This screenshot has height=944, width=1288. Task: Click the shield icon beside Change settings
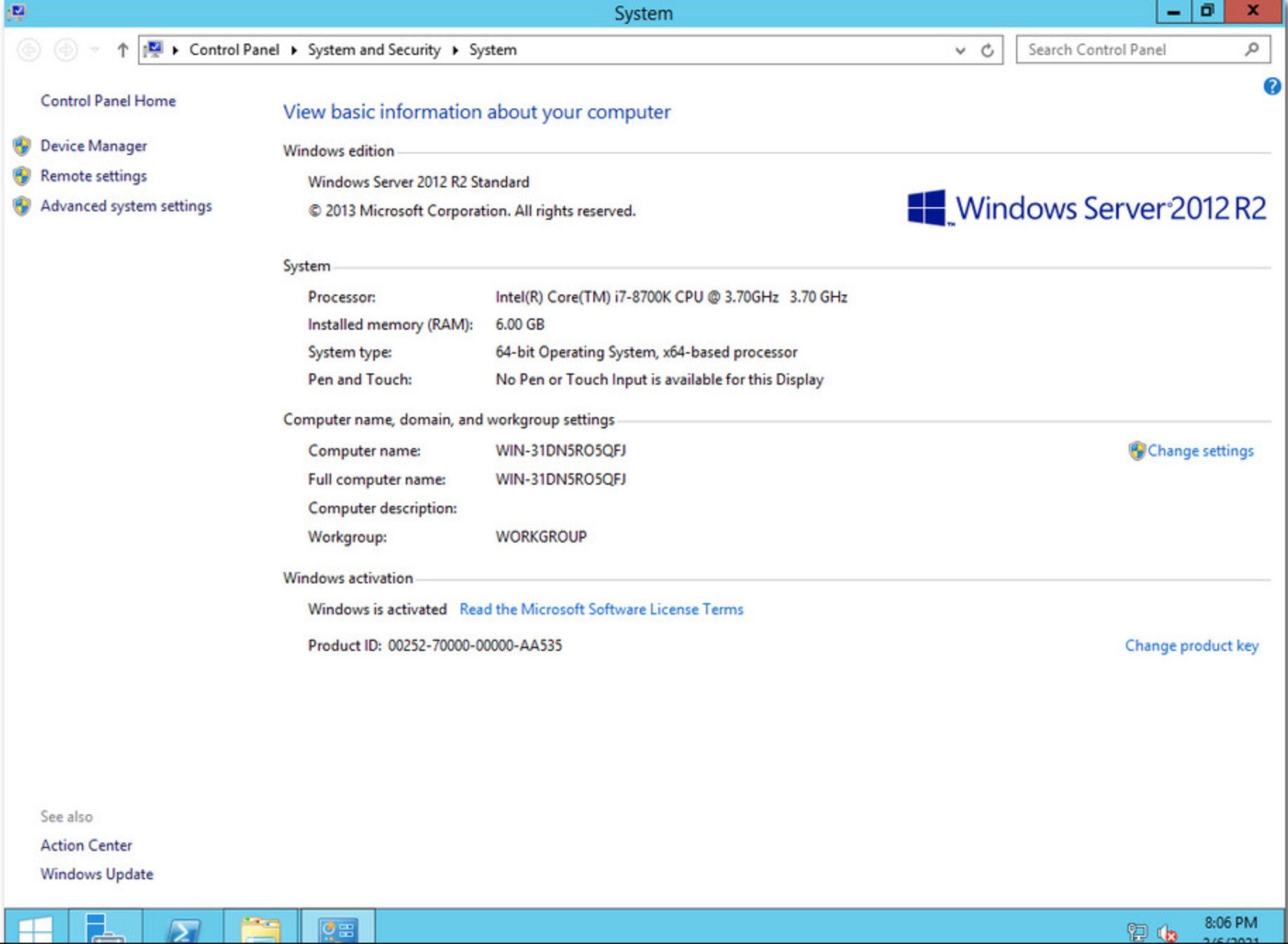[x=1137, y=451]
